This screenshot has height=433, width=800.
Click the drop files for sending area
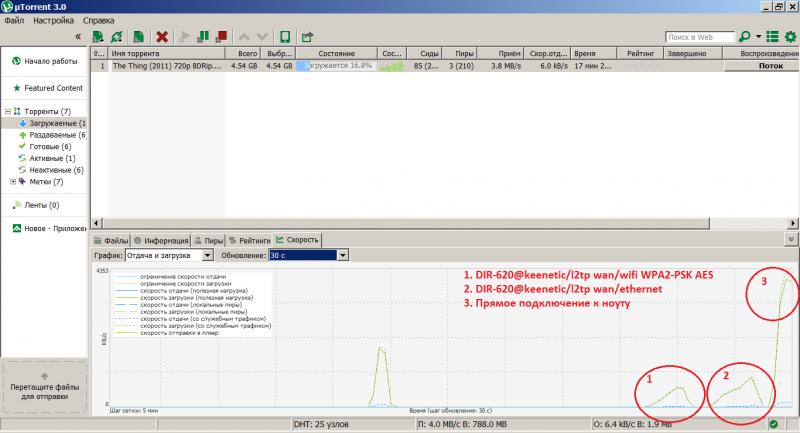click(44, 386)
